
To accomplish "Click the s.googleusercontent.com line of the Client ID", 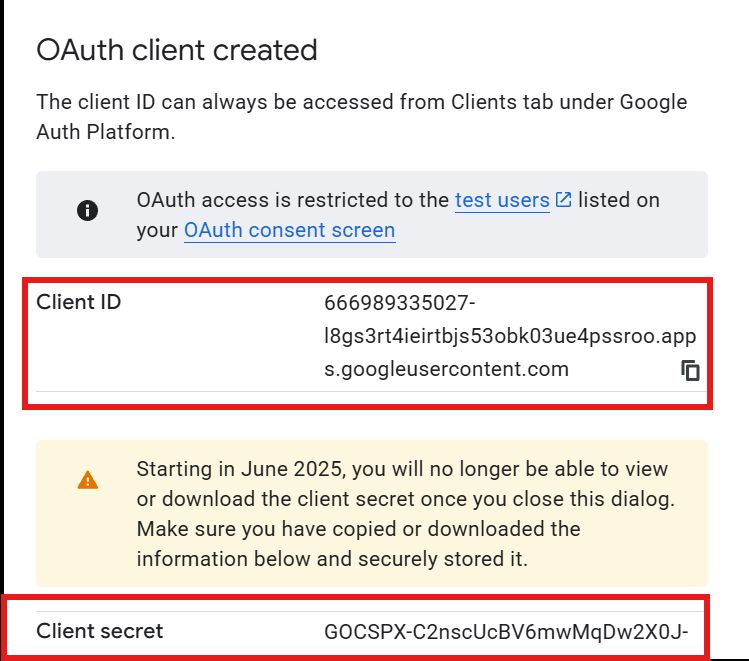I will (x=446, y=369).
